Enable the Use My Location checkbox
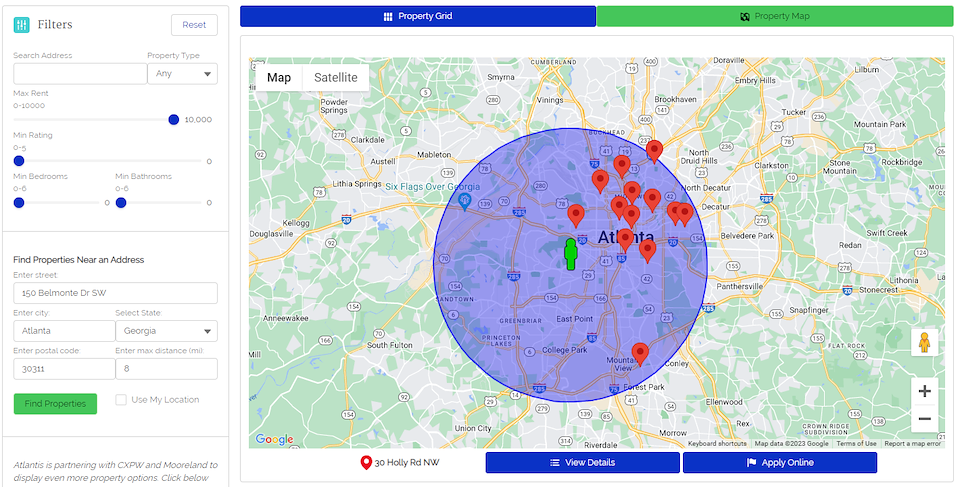 coord(121,400)
